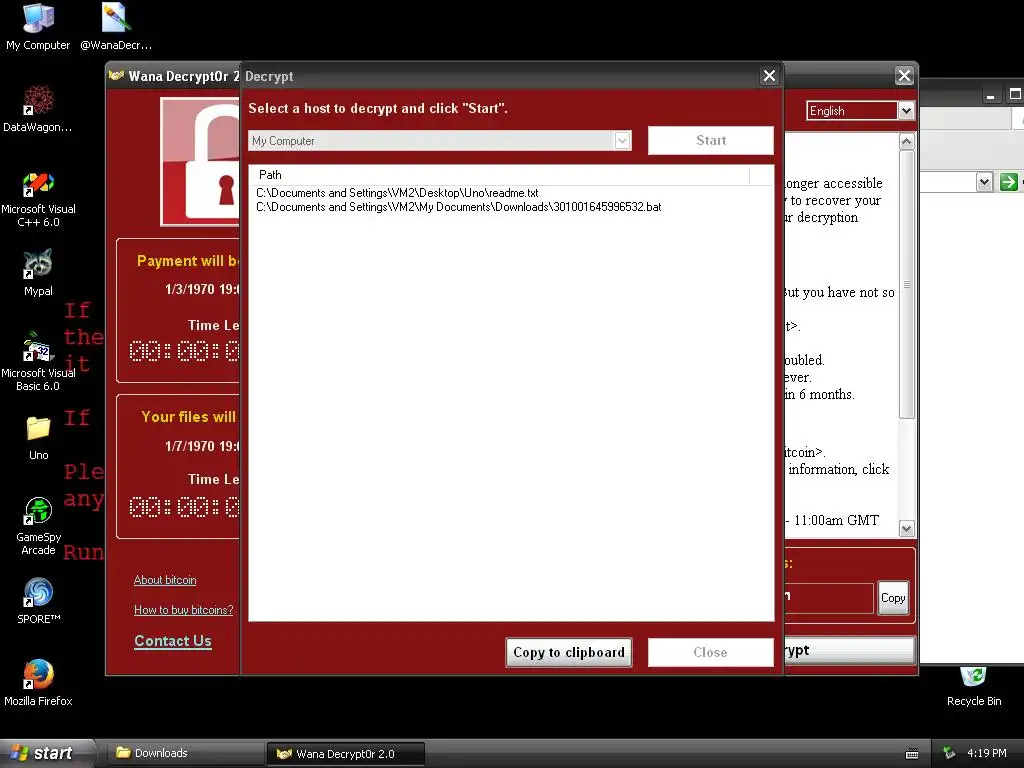
Task: Click the message pane scrollbar thumb
Action: pyautogui.click(x=906, y=284)
